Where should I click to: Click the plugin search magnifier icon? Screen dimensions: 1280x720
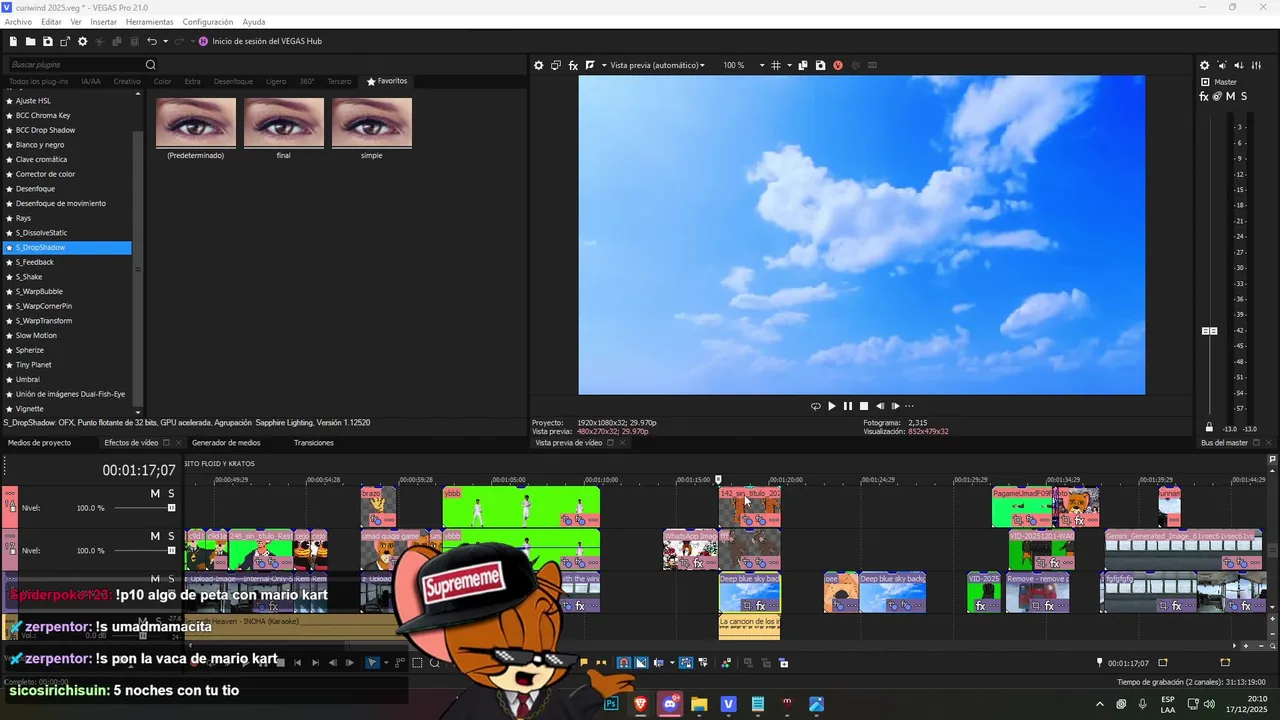[151, 65]
